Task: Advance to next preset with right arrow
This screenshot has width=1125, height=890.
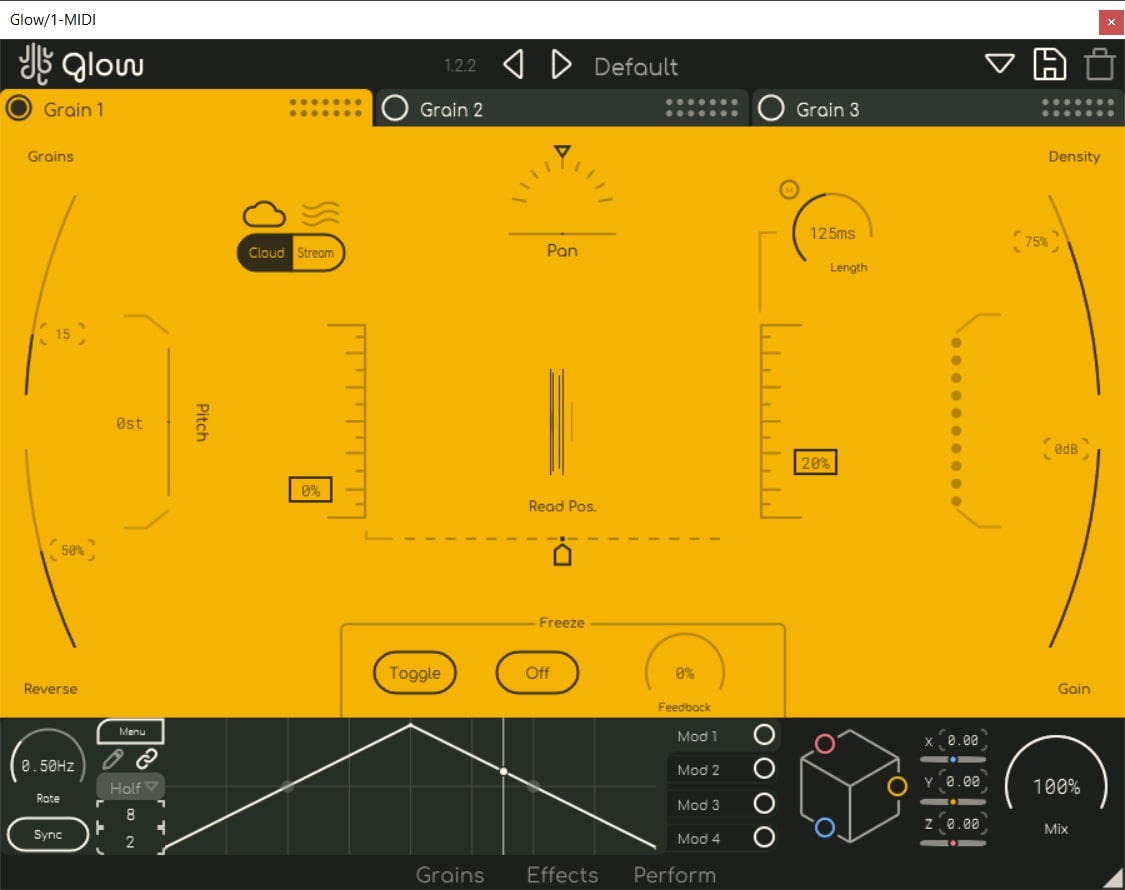Action: (x=561, y=66)
